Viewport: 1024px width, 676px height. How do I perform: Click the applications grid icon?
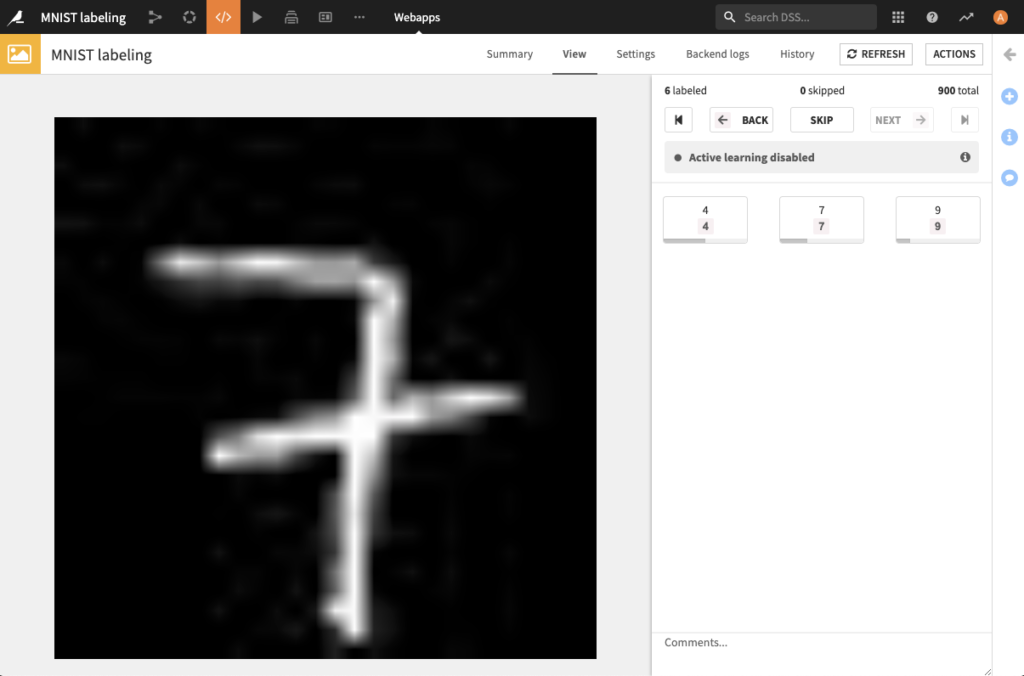click(x=898, y=17)
